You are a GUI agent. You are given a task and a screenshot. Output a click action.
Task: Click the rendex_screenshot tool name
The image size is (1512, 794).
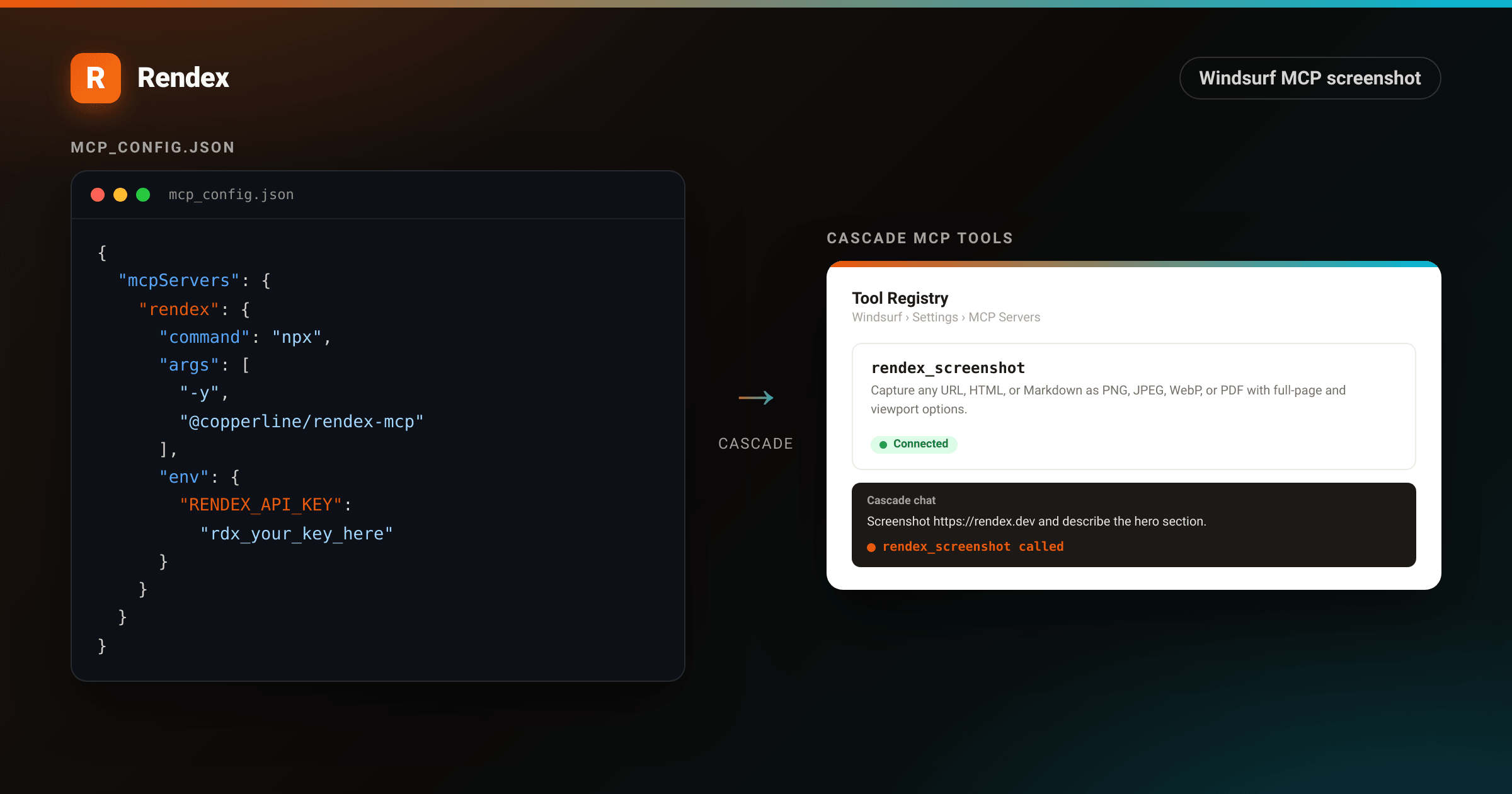[948, 368]
